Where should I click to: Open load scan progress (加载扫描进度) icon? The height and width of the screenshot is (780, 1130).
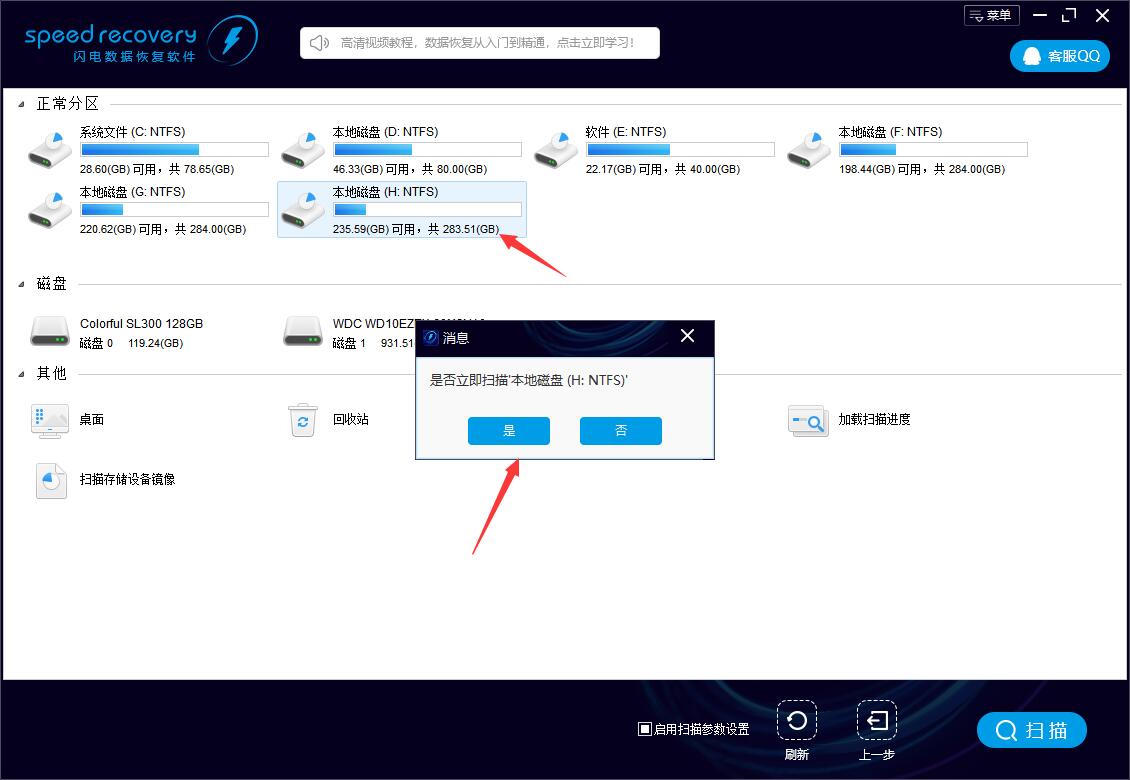click(x=807, y=420)
